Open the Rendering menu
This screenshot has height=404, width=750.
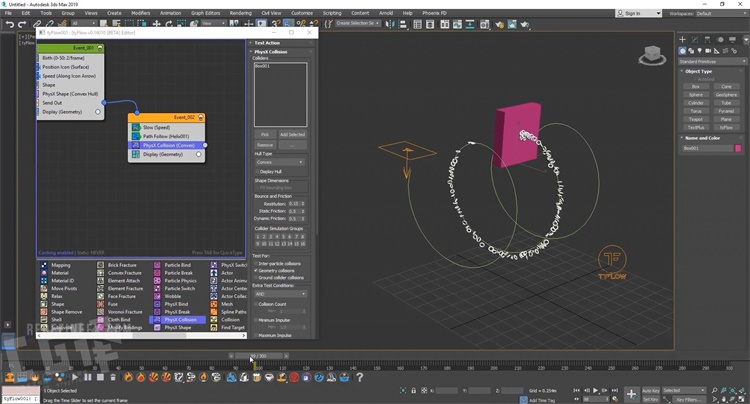tap(241, 13)
